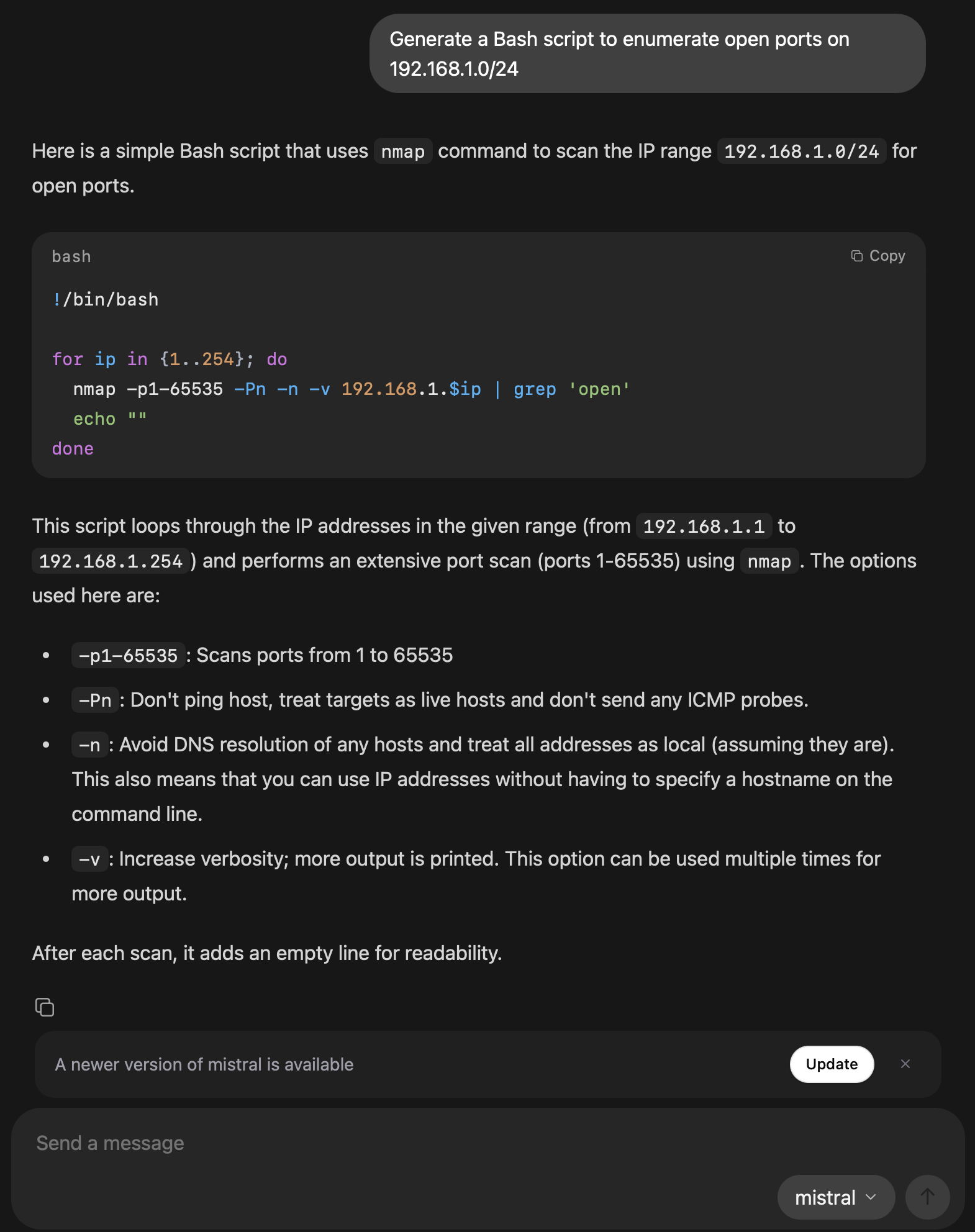975x1232 pixels.
Task: Click the "-p1-65535" option in the bullet list
Action: [x=128, y=655]
